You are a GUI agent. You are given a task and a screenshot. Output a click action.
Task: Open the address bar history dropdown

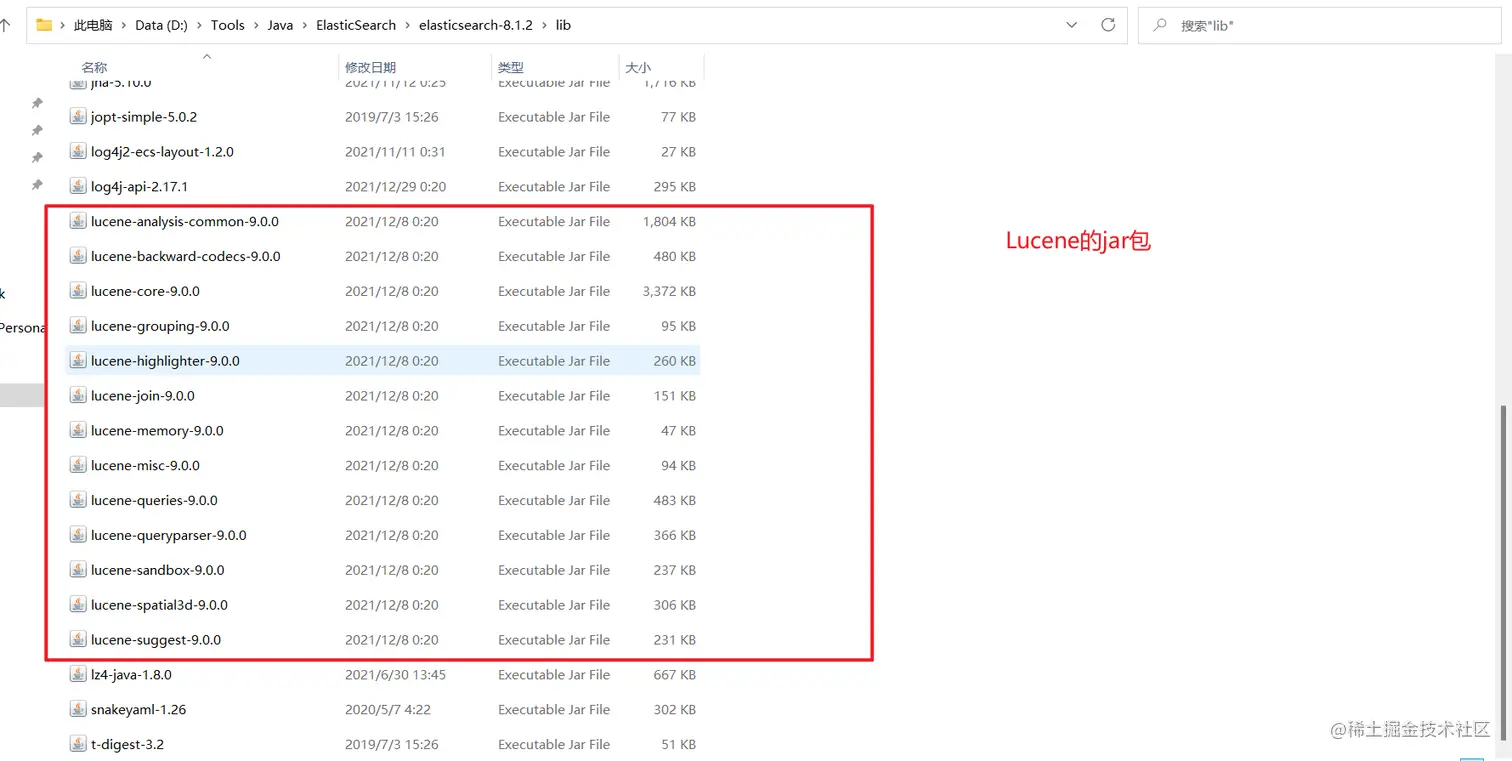(1072, 25)
